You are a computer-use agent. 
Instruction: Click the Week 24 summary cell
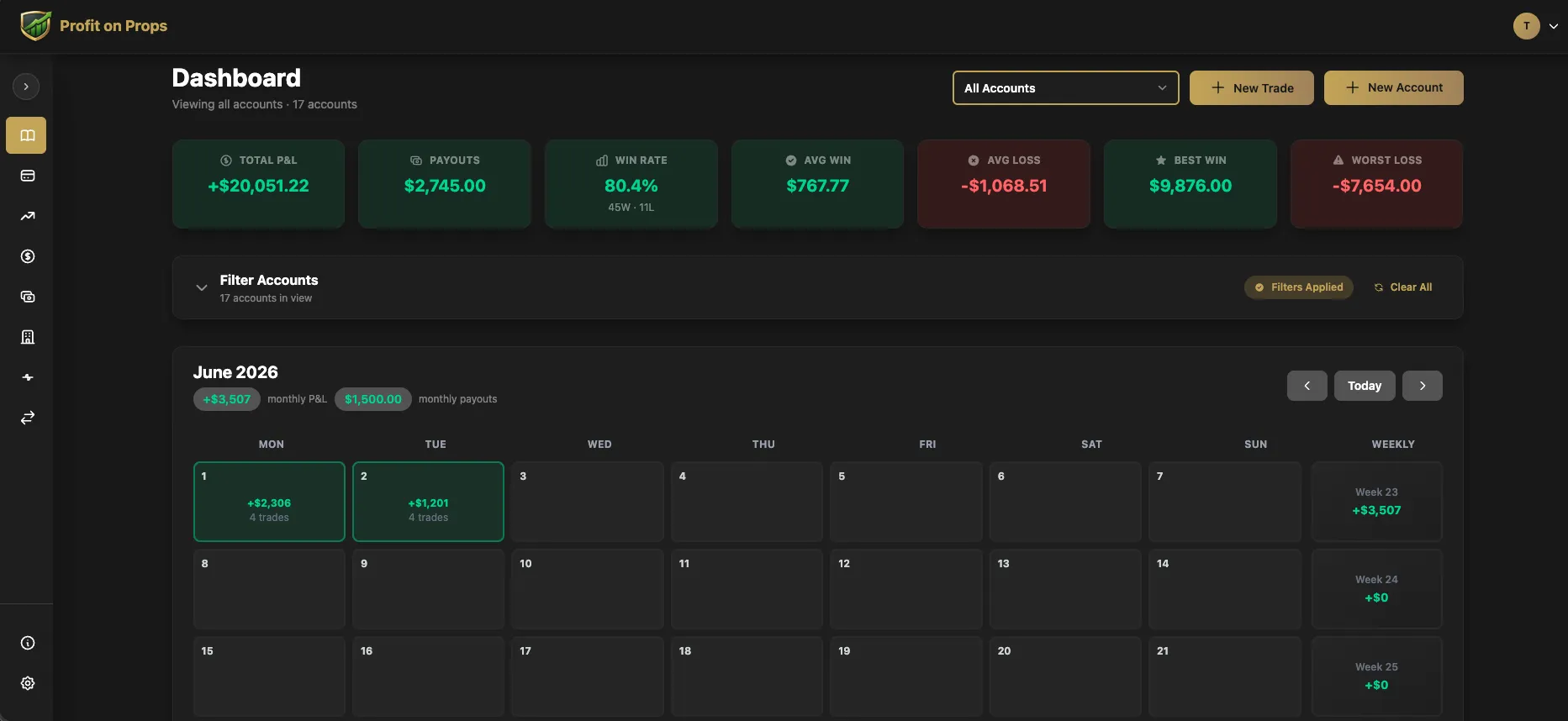point(1376,589)
